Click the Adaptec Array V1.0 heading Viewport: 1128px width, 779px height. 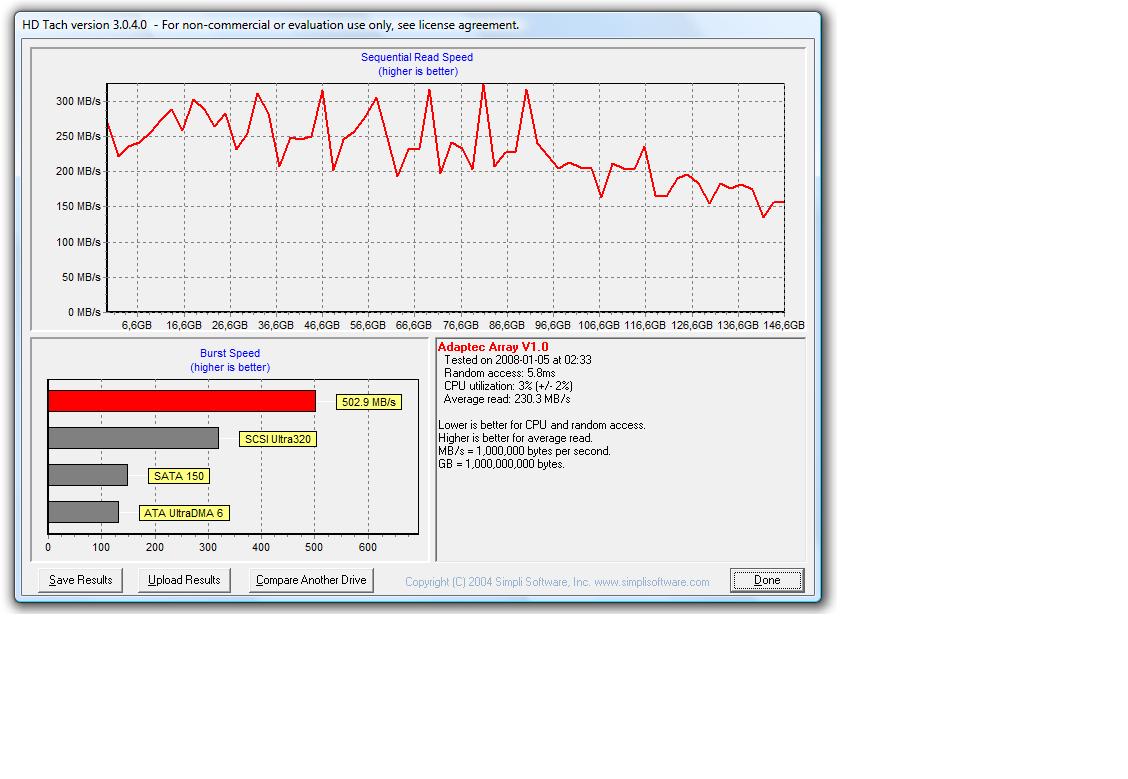point(493,347)
